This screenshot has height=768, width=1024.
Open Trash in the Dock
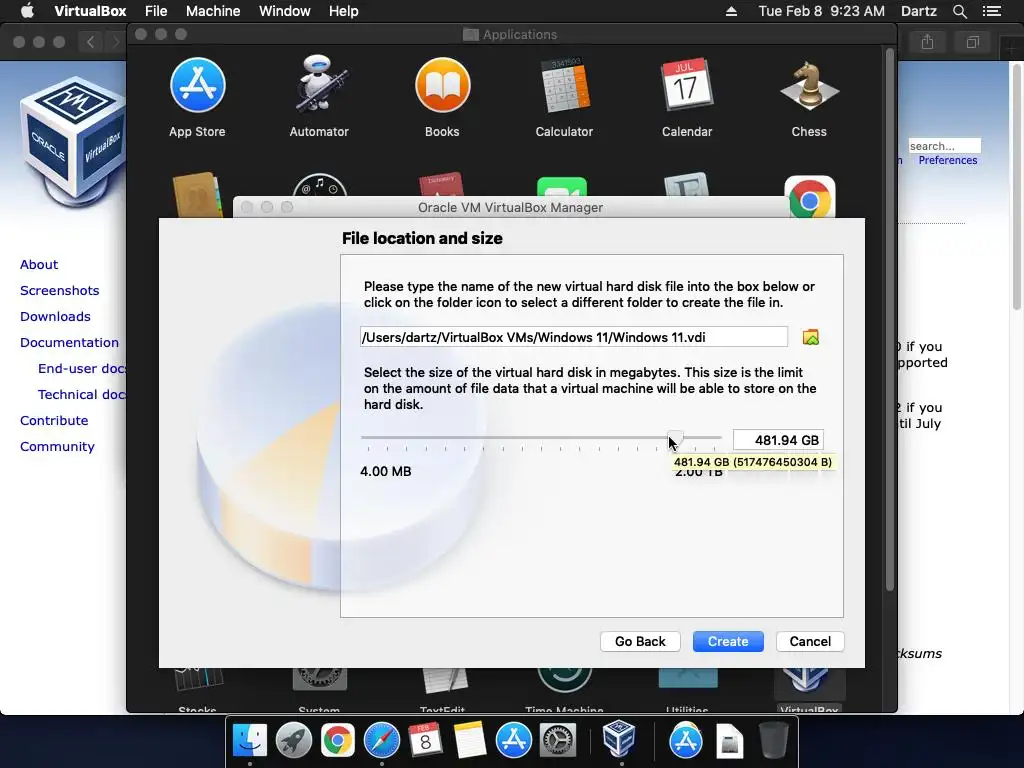(x=773, y=741)
